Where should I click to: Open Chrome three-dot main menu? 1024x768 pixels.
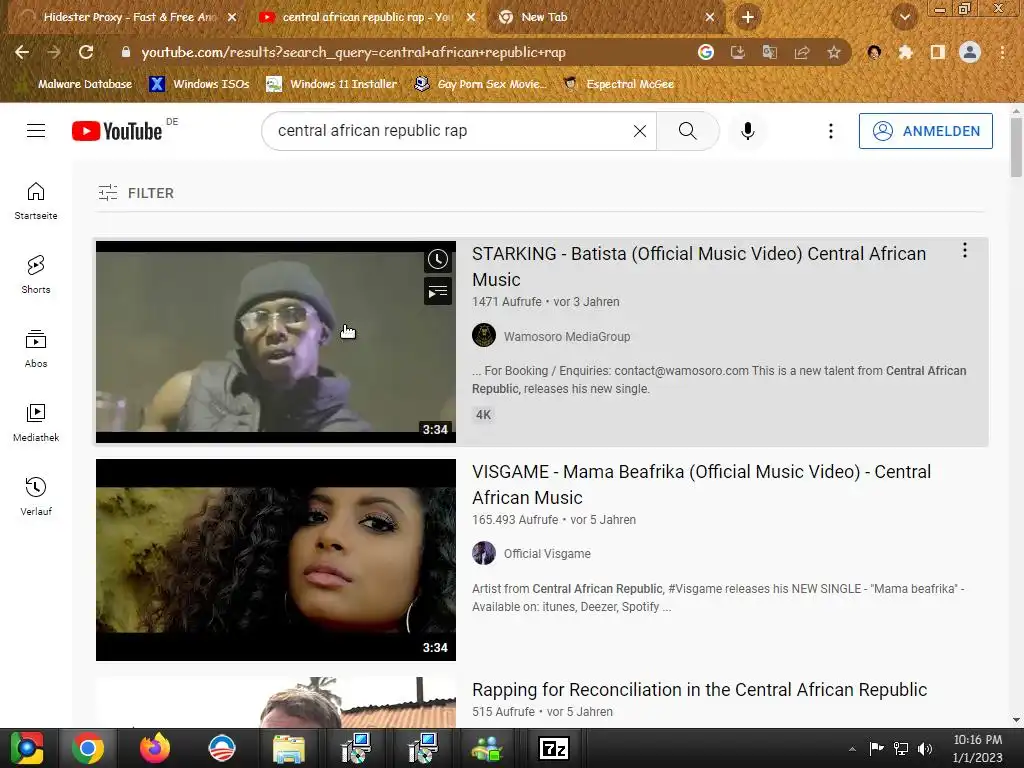1002,52
